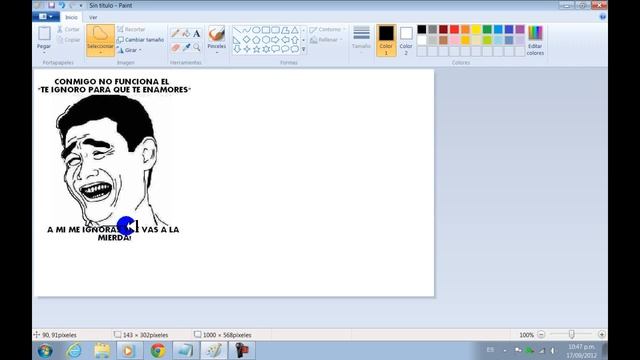The height and width of the screenshot is (360, 640).
Task: Pick the Rectangle shape
Action: click(266, 30)
